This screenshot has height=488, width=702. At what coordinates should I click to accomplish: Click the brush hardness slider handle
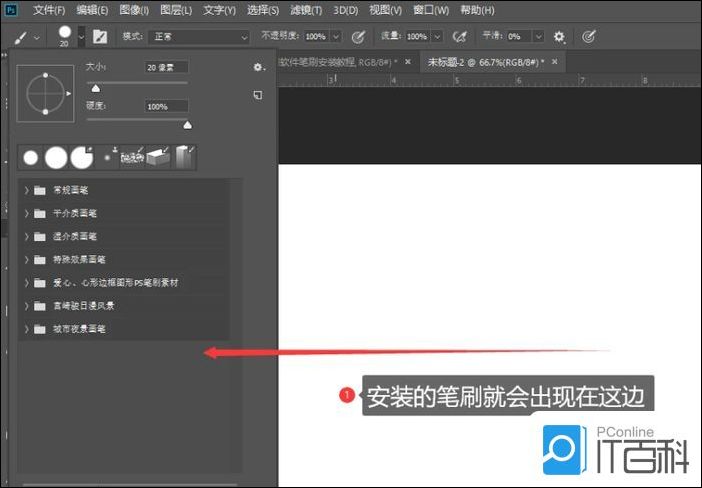click(187, 125)
